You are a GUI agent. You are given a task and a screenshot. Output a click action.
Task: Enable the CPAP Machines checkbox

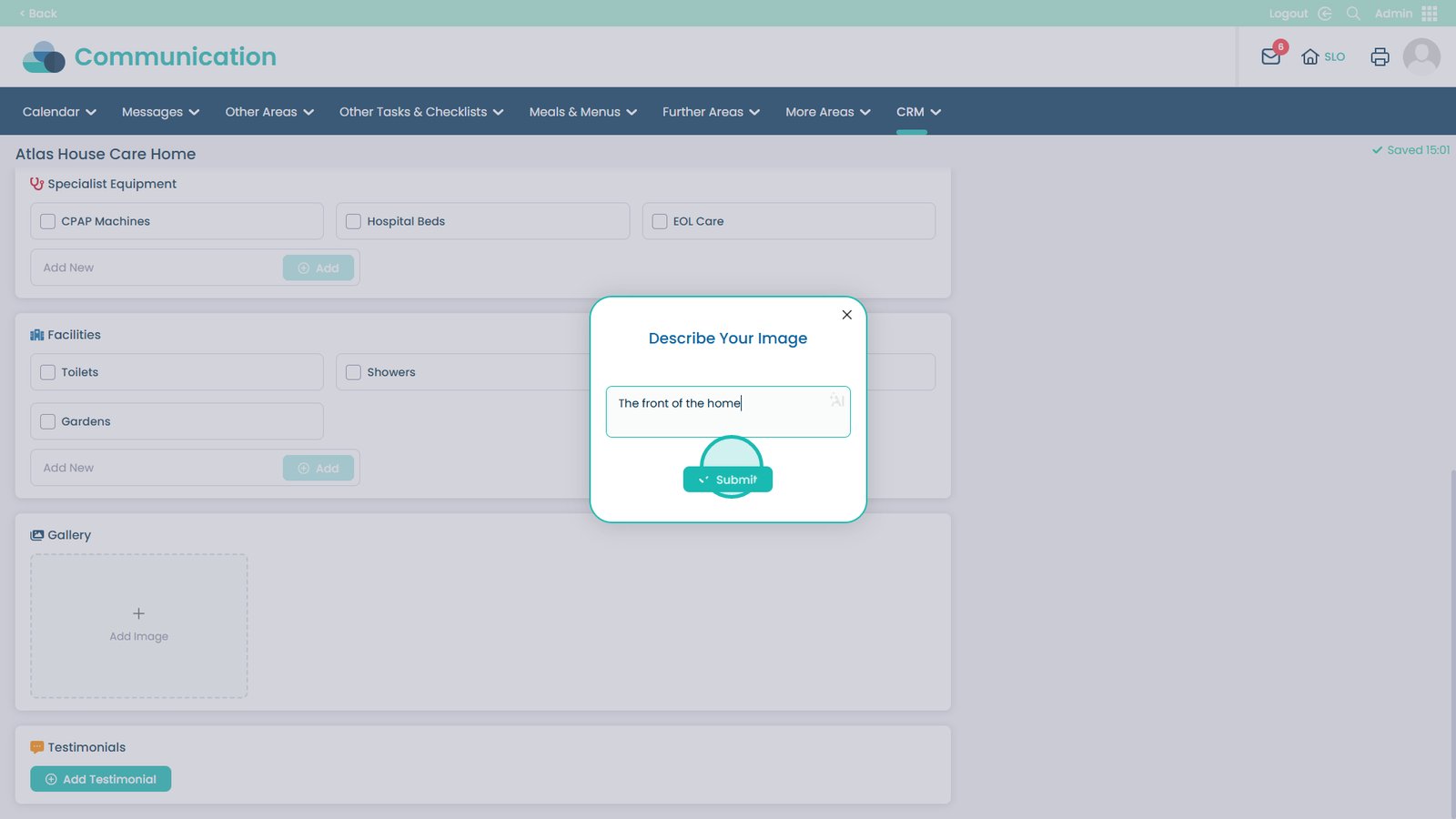(48, 221)
